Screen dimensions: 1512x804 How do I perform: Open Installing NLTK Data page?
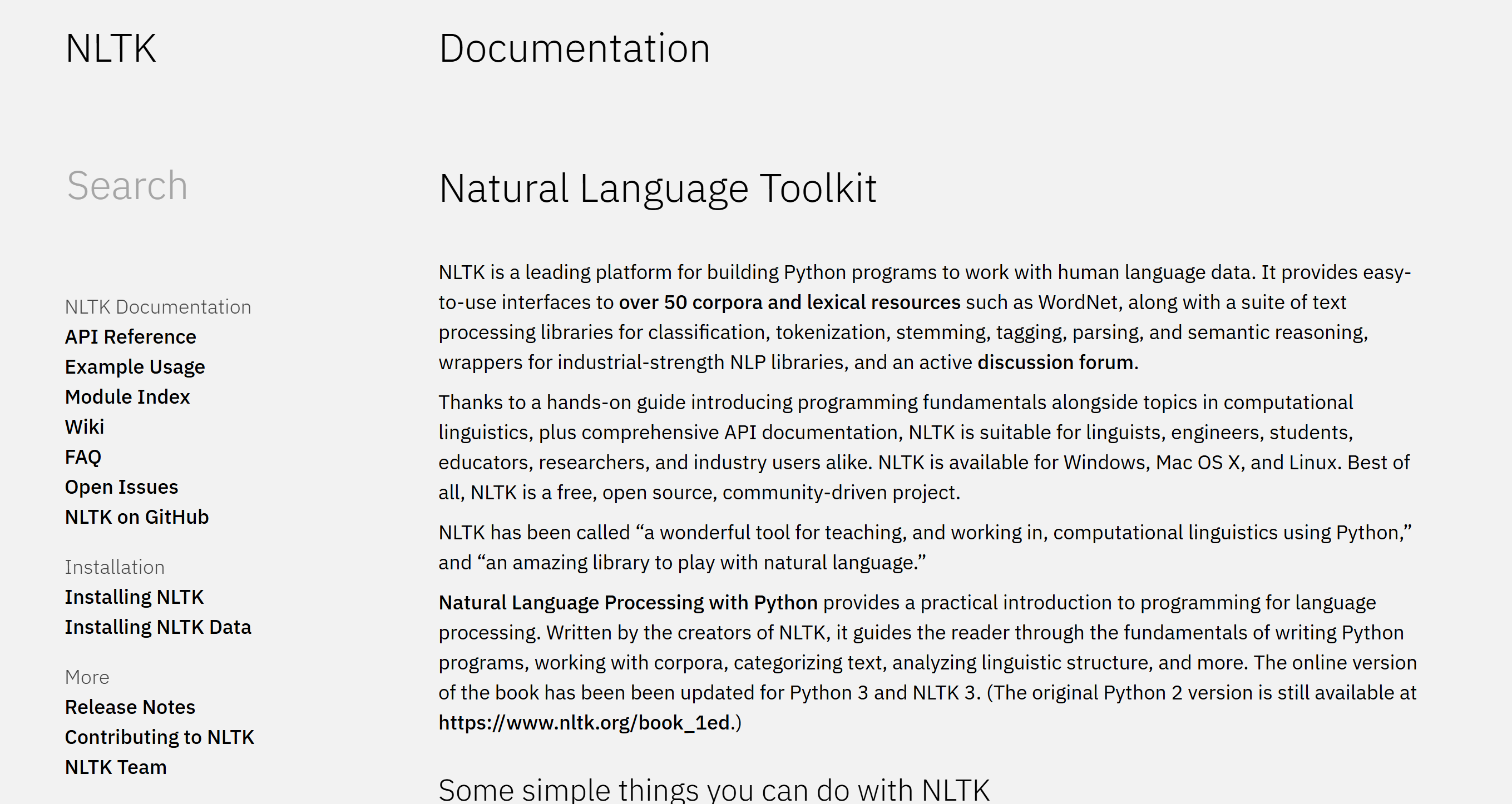tap(158, 627)
